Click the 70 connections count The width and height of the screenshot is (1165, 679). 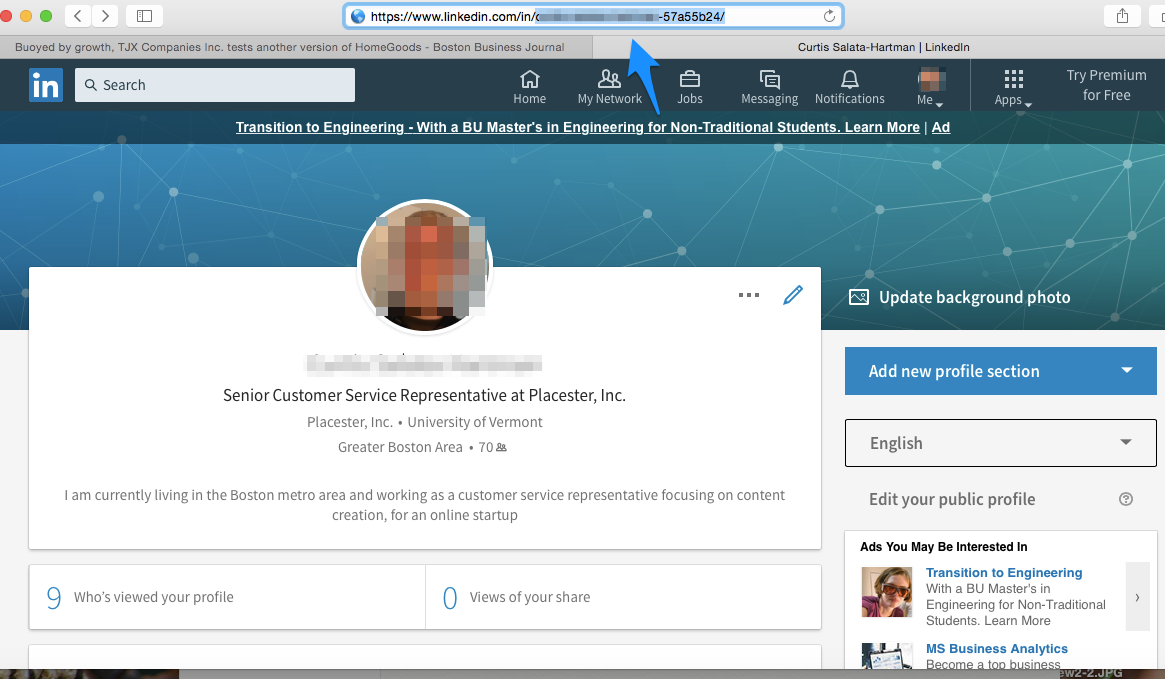coord(492,447)
